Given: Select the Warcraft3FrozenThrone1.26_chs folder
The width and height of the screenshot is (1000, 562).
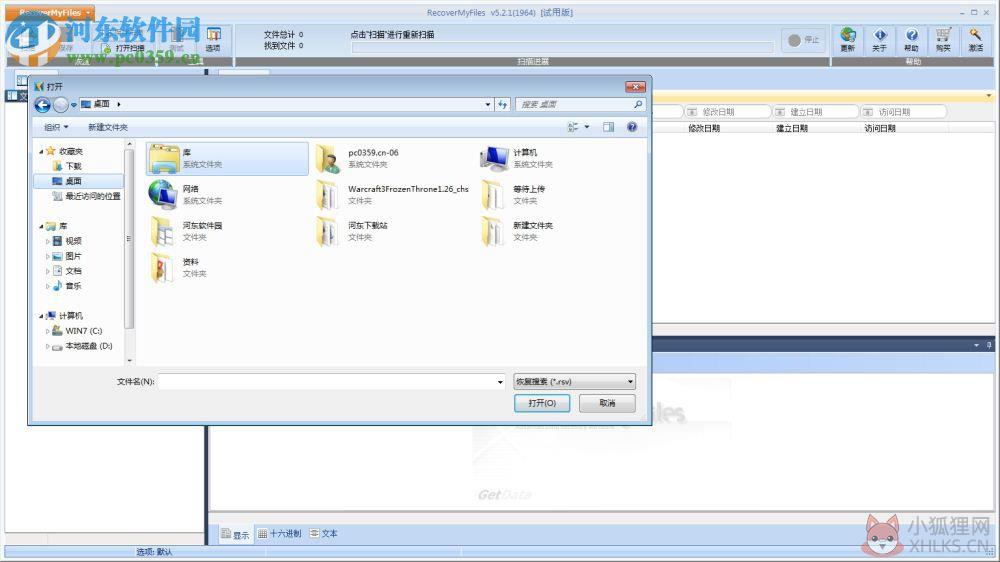Looking at the screenshot, I should [392, 195].
